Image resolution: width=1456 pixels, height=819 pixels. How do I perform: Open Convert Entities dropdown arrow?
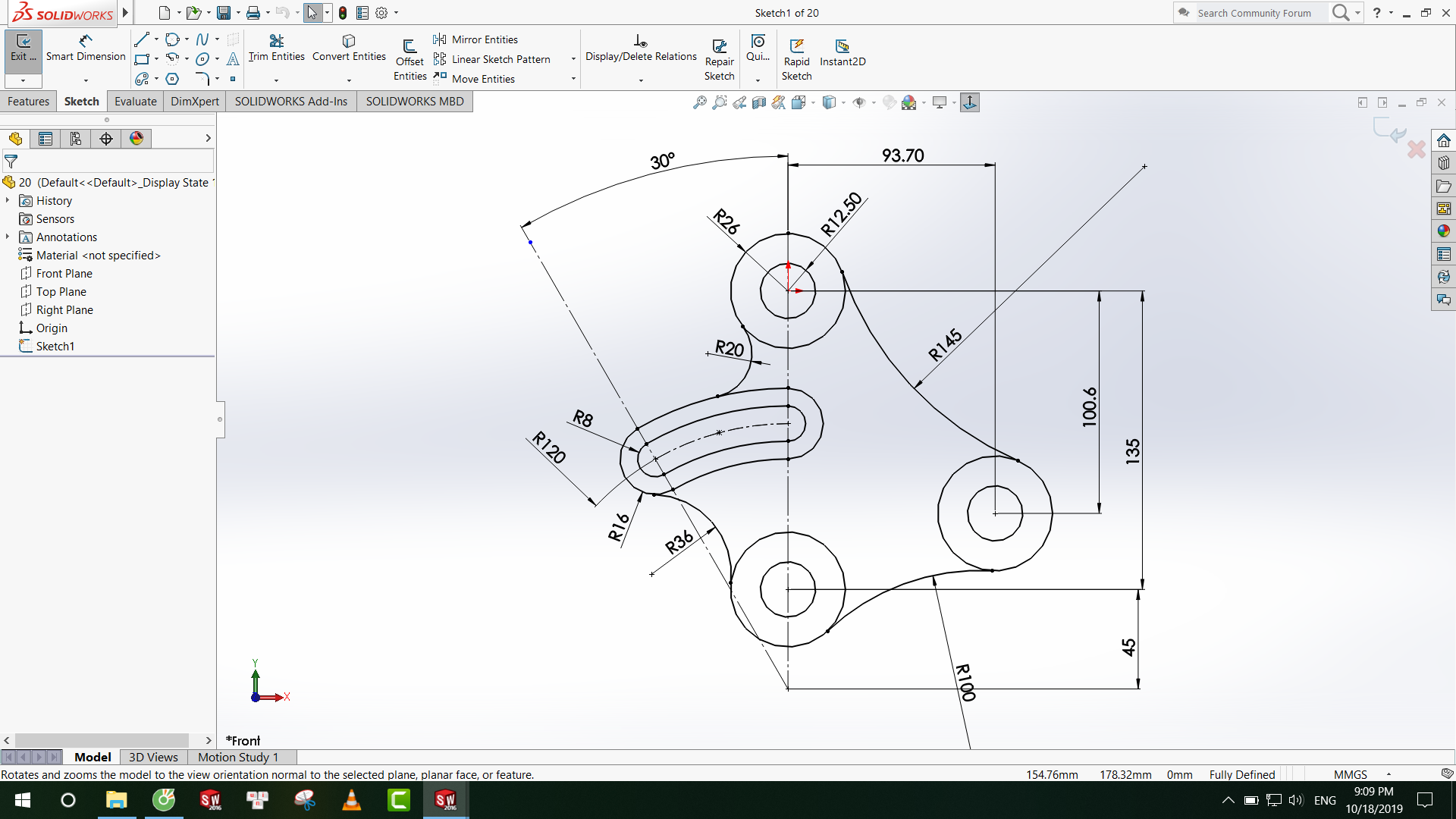pyautogui.click(x=349, y=80)
